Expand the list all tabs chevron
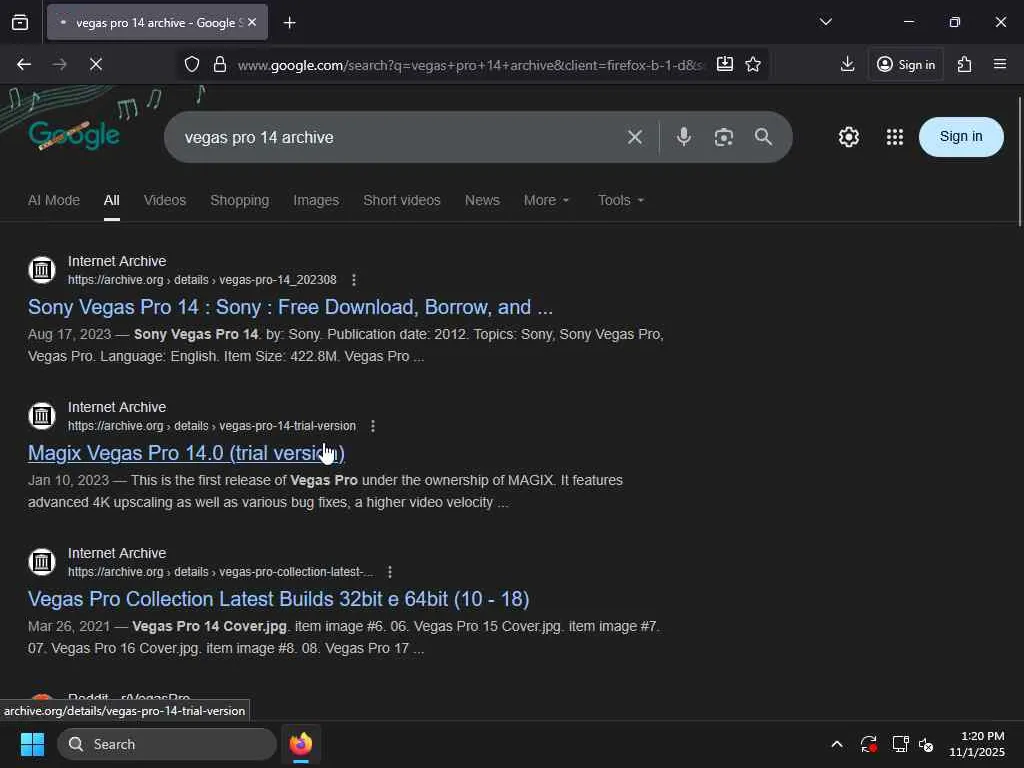Screen dimensions: 1024x768 (825, 22)
